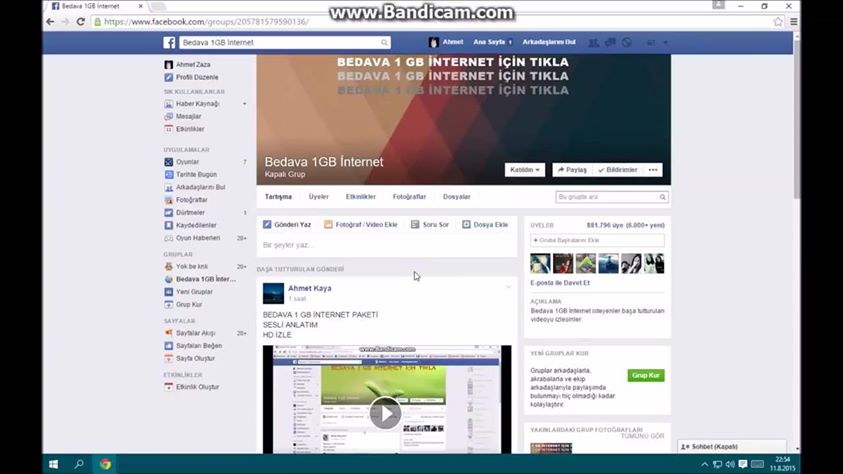The width and height of the screenshot is (843, 474).
Task: Select Gönderi Yaz composer option
Action: point(287,225)
